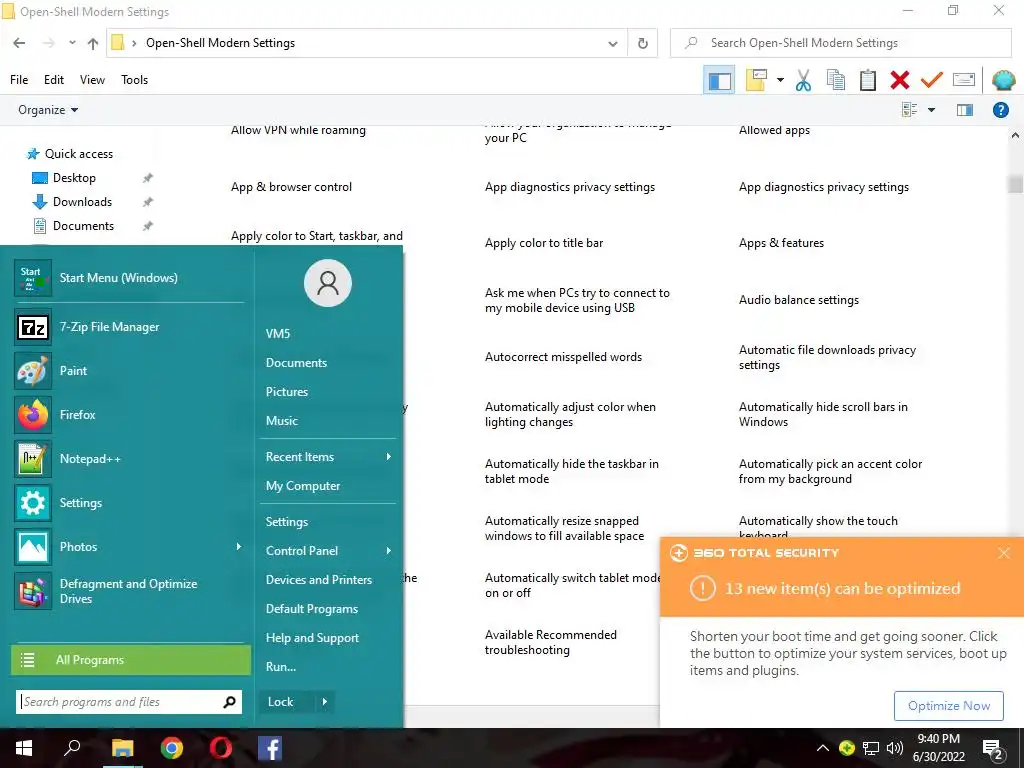This screenshot has width=1024, height=768.
Task: Click the volume speaker tray icon
Action: 895,748
